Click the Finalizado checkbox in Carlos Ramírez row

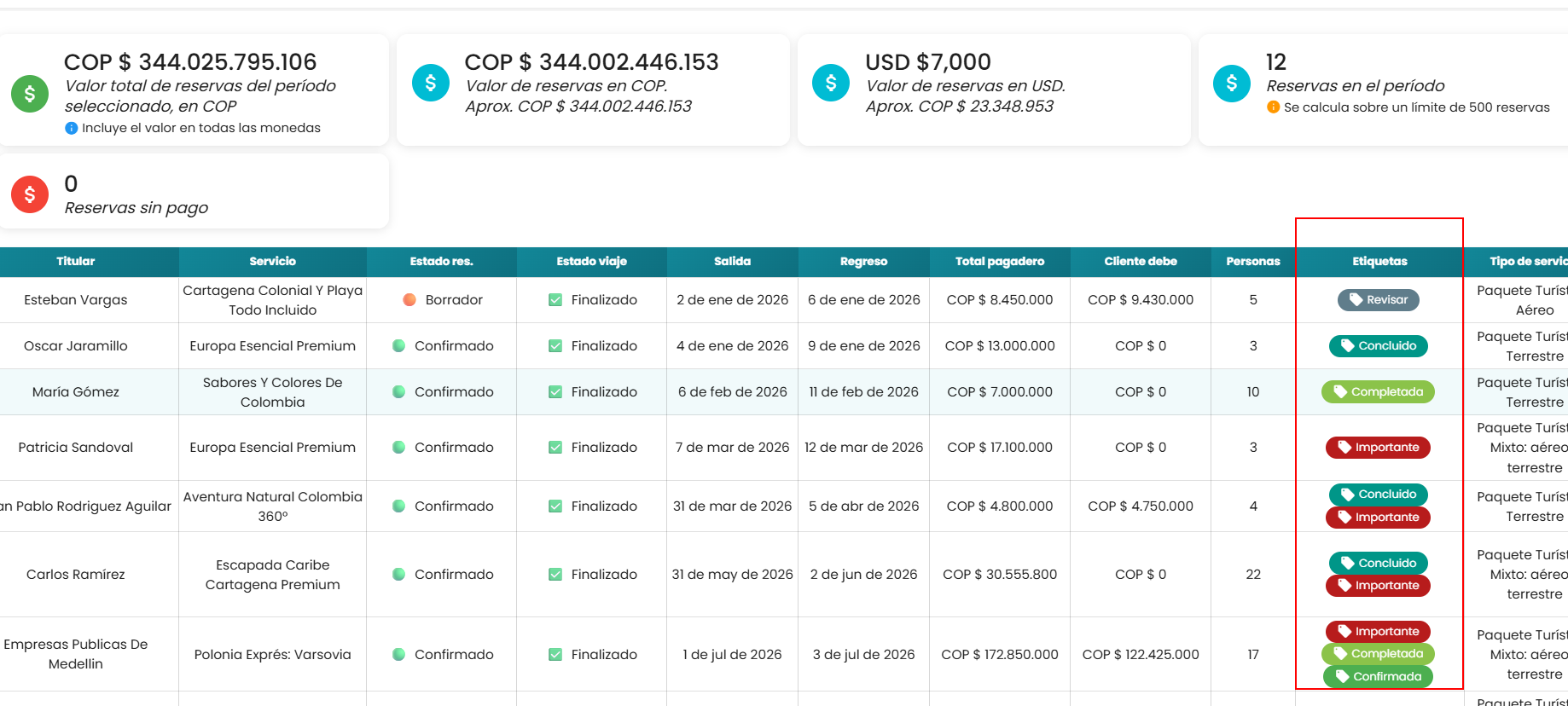coord(555,575)
